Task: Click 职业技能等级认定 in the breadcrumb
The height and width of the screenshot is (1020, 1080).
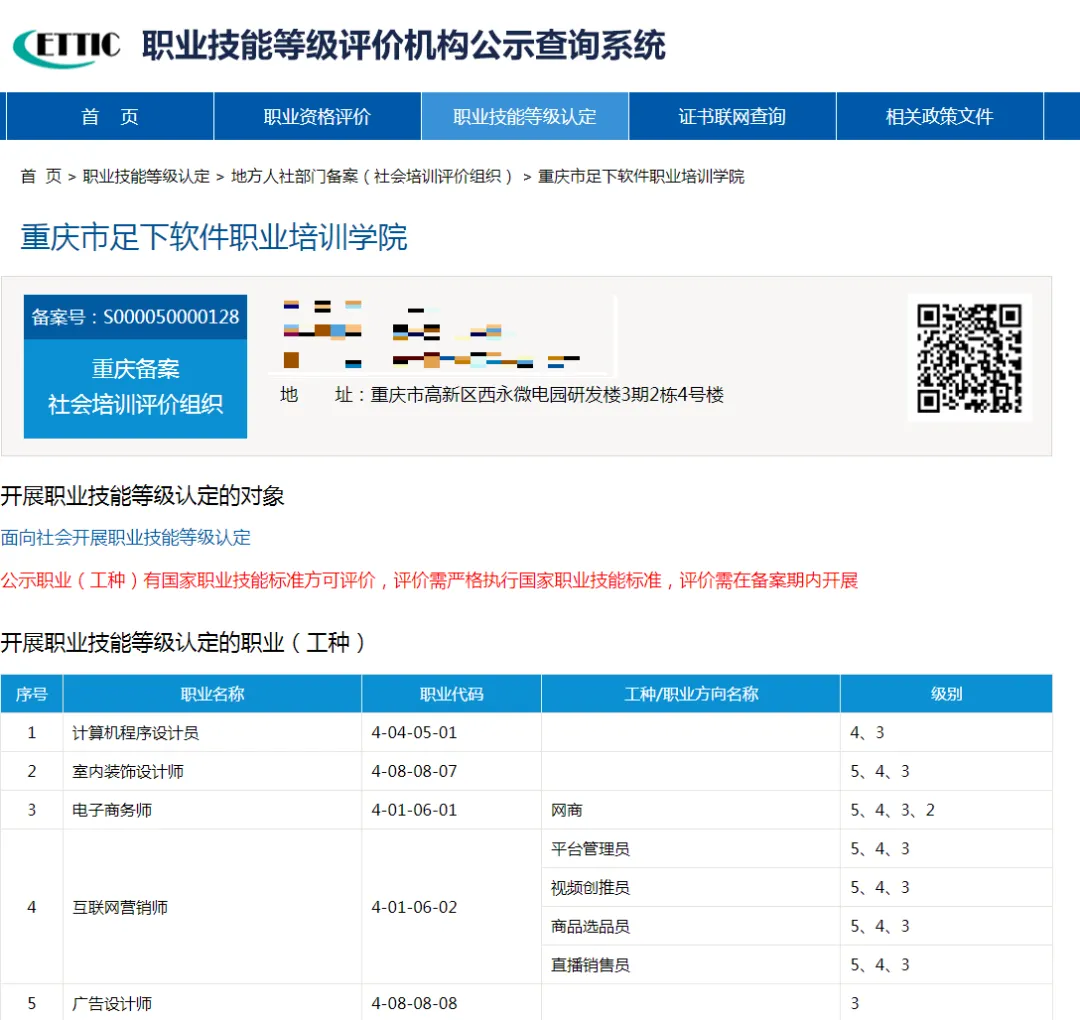Action: tap(146, 177)
